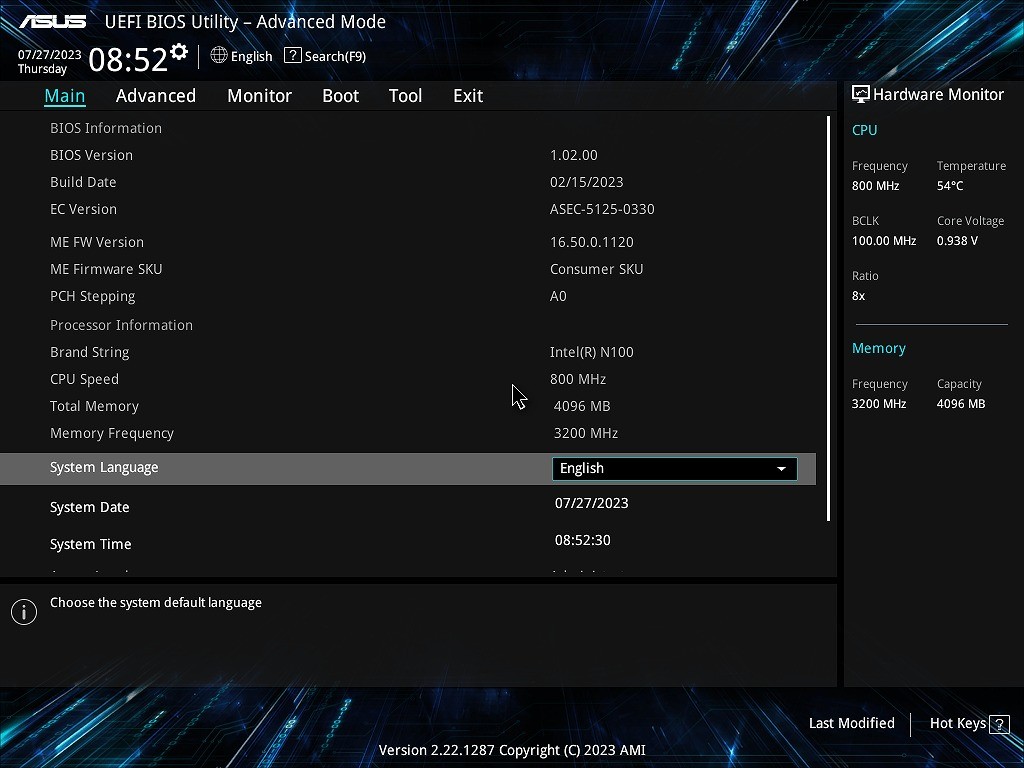
Task: Open the System Language dropdown
Action: [675, 468]
